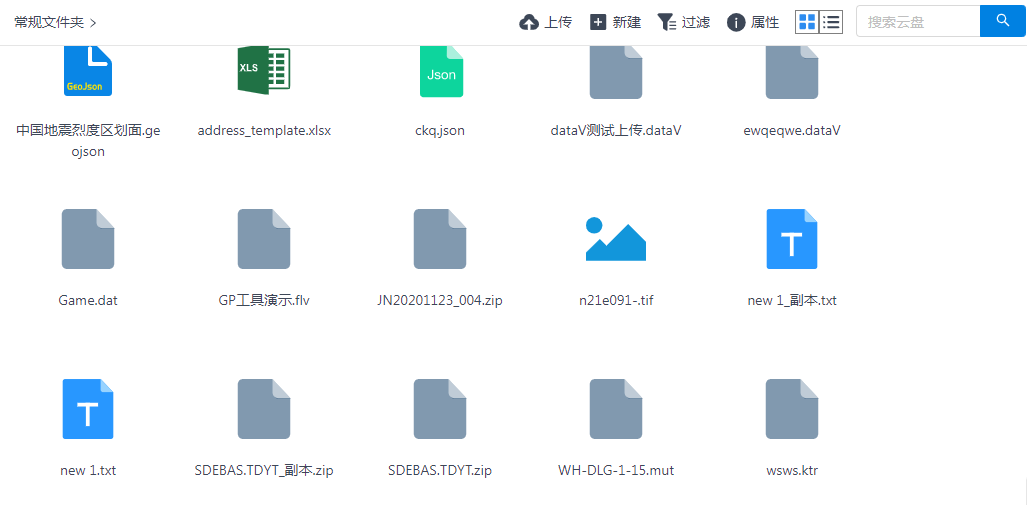Click the n21e091-.tif file name
Image resolution: width=1027 pixels, height=505 pixels.
pyautogui.click(x=616, y=301)
